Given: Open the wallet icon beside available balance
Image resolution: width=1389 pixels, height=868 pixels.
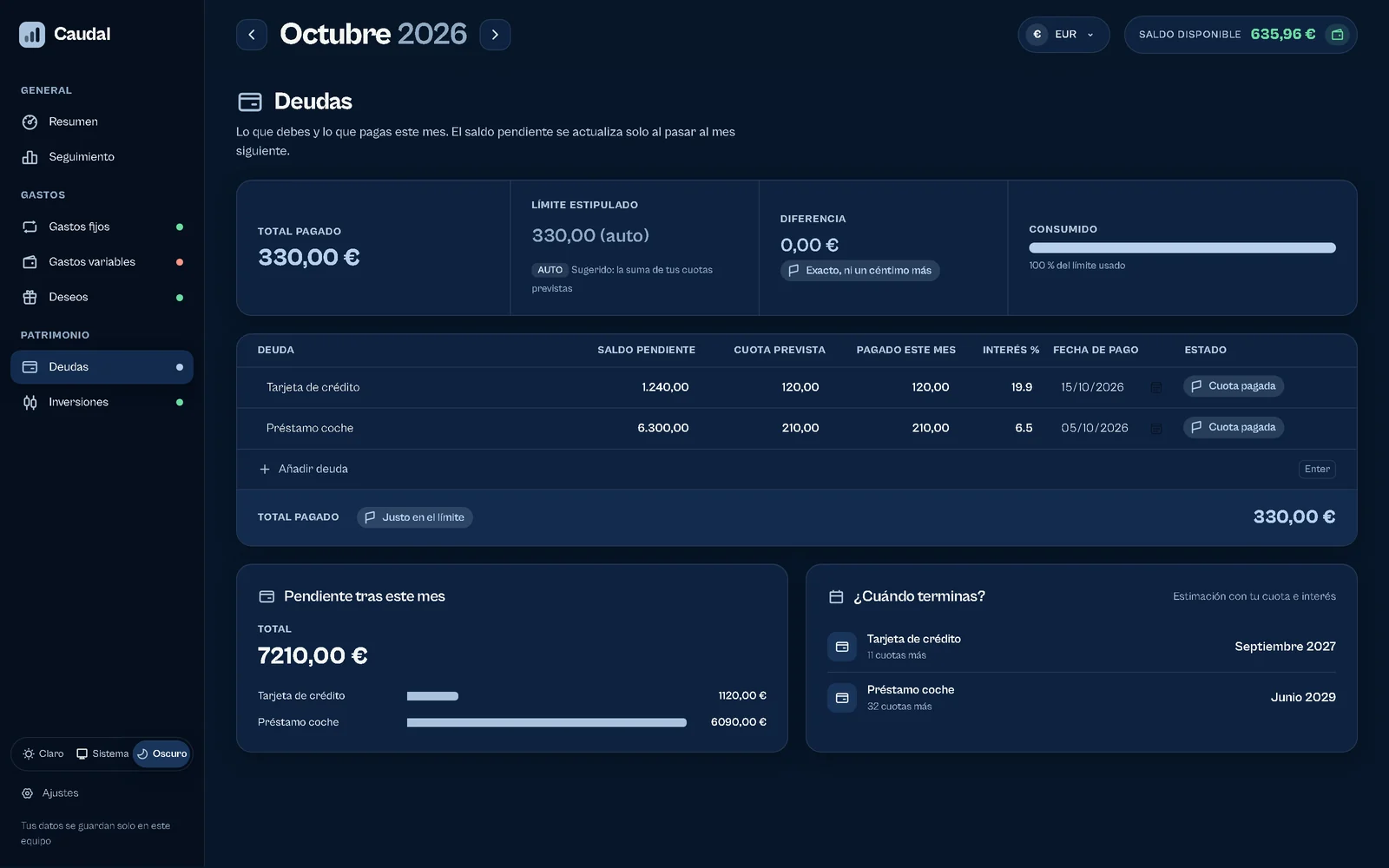Looking at the screenshot, I should (x=1337, y=35).
